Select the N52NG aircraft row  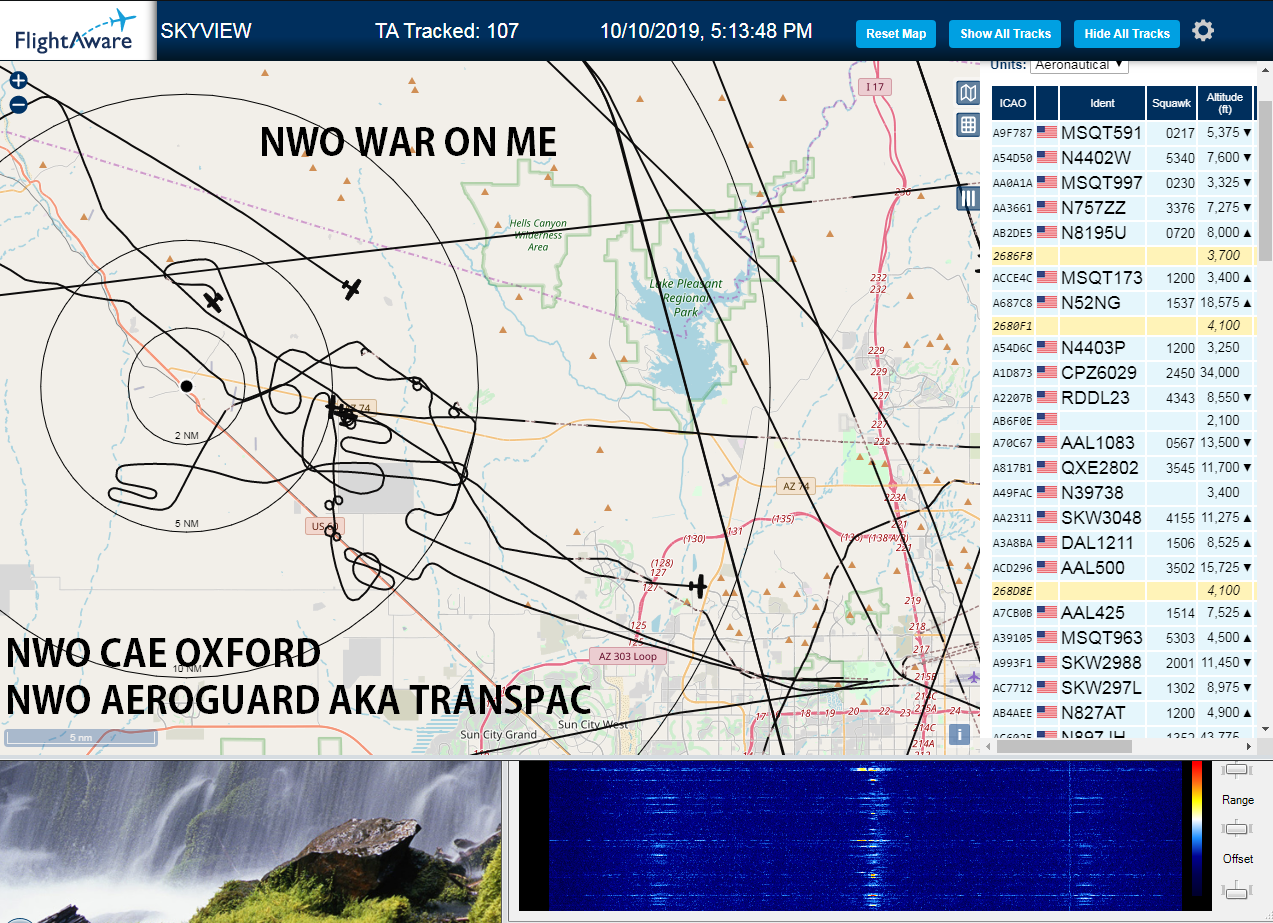(1122, 302)
